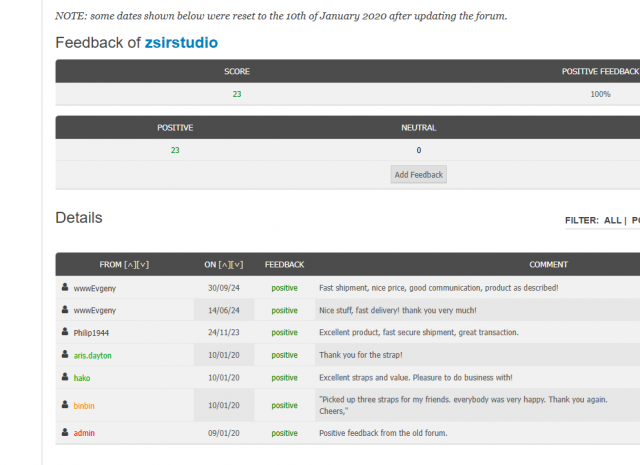The width and height of the screenshot is (640, 465).
Task: Click 'positive' in Philip1944's feedback row
Action: pos(284,332)
